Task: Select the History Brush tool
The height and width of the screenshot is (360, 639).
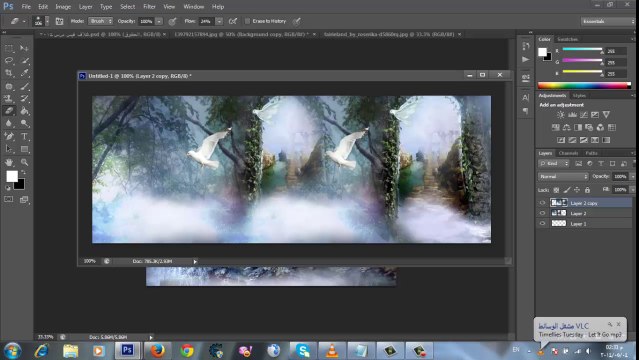Action: pos(24,98)
